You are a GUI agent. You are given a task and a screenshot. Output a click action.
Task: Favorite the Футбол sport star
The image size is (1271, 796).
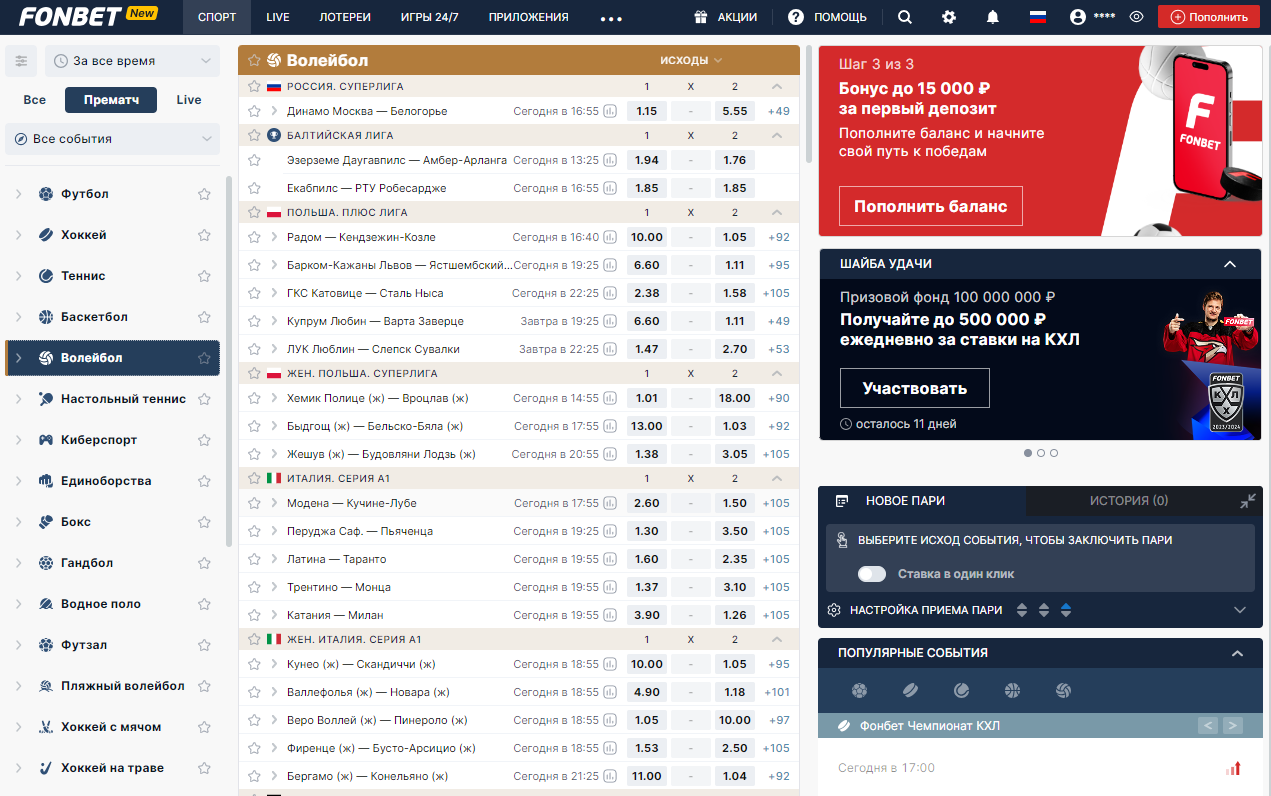[x=204, y=194]
